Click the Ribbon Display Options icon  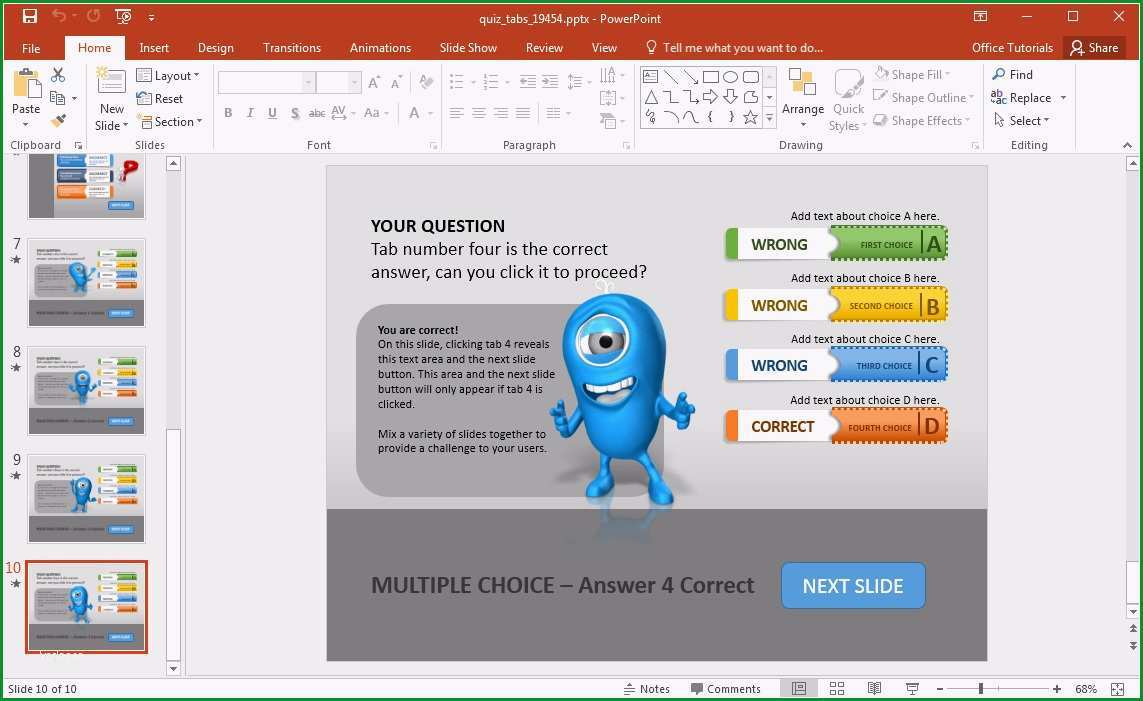(x=980, y=17)
